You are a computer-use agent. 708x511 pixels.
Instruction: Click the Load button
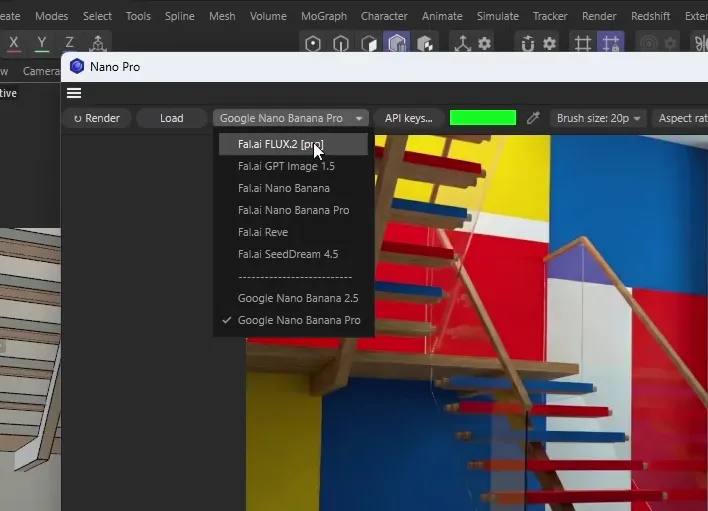[172, 118]
